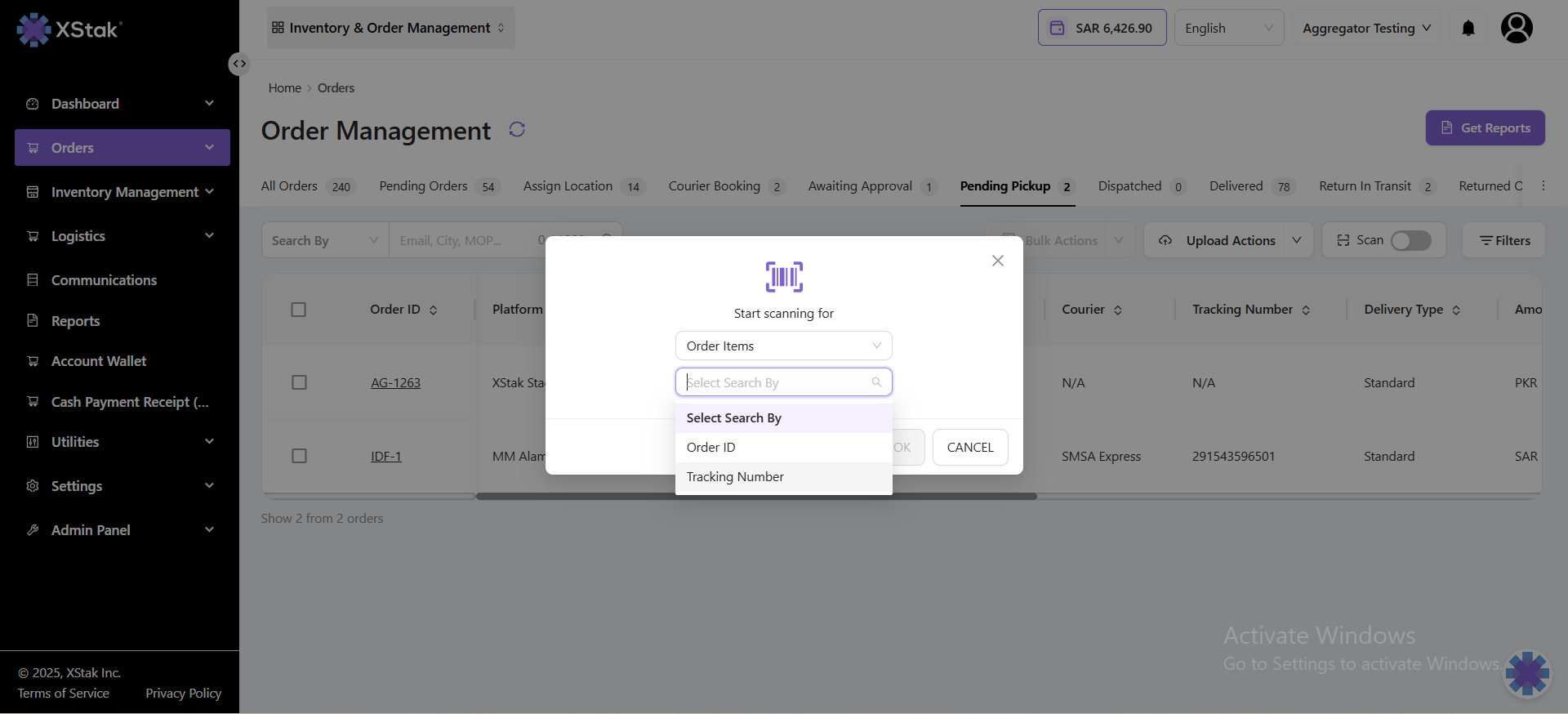Click the Select Search By input field
Viewport: 1568px width, 714px height.
[x=776, y=382]
